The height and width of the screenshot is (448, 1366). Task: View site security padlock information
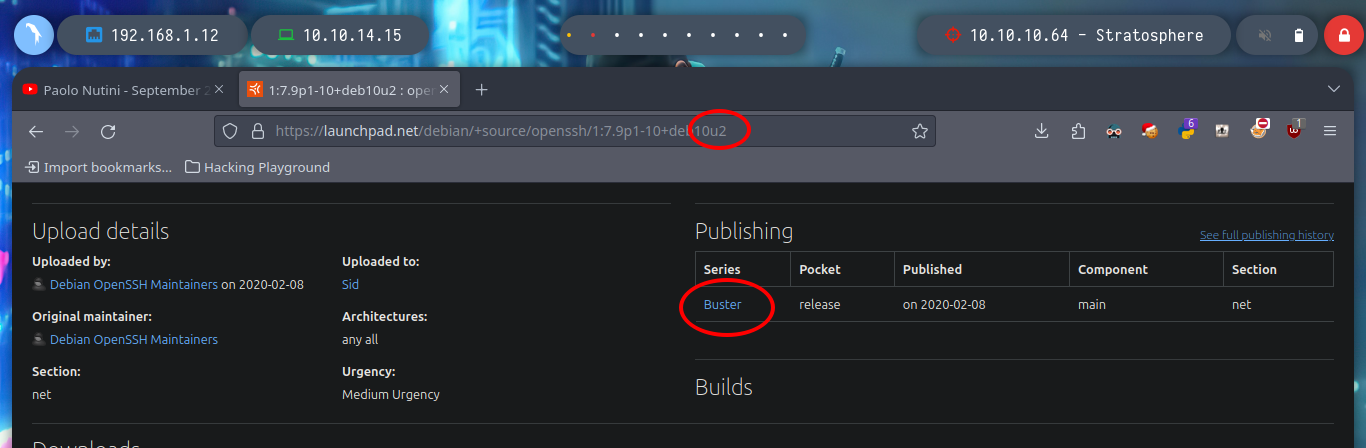(x=257, y=131)
